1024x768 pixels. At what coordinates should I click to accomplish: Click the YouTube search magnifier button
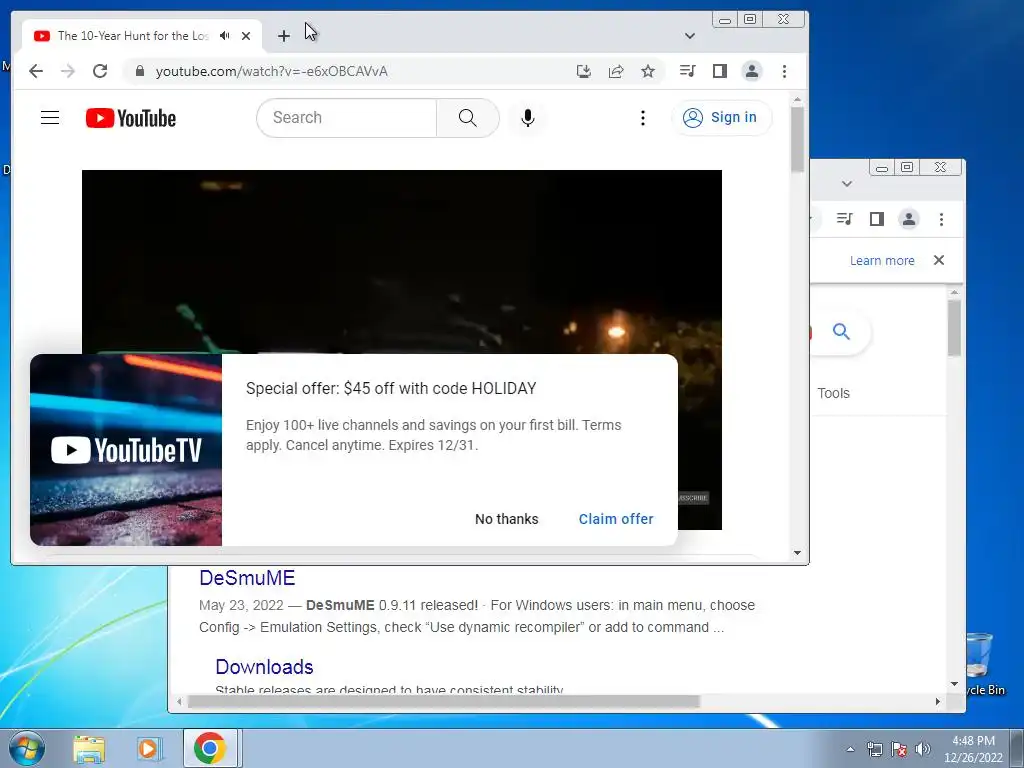coord(468,118)
